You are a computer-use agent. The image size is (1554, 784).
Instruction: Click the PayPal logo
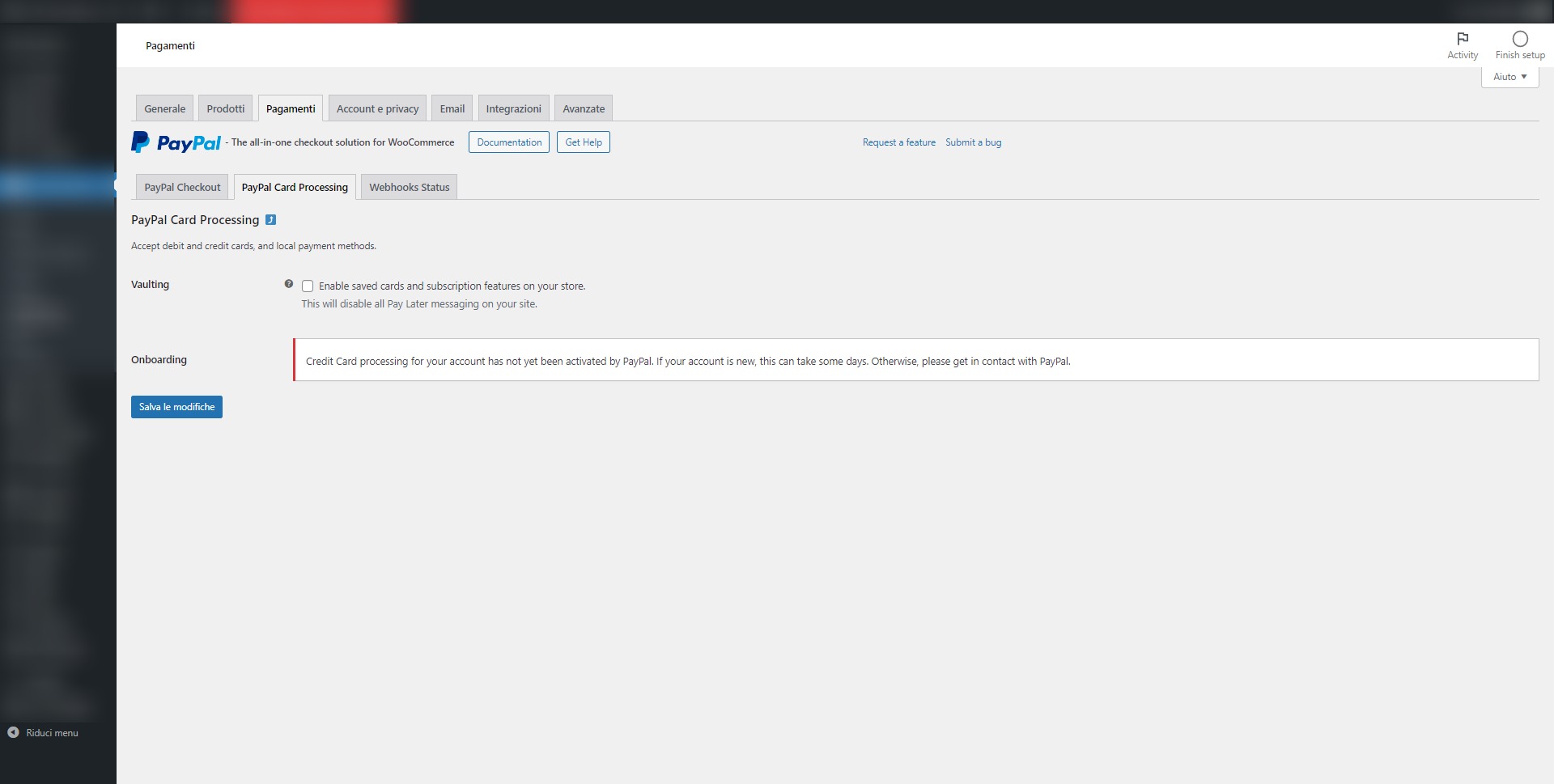[x=176, y=142]
